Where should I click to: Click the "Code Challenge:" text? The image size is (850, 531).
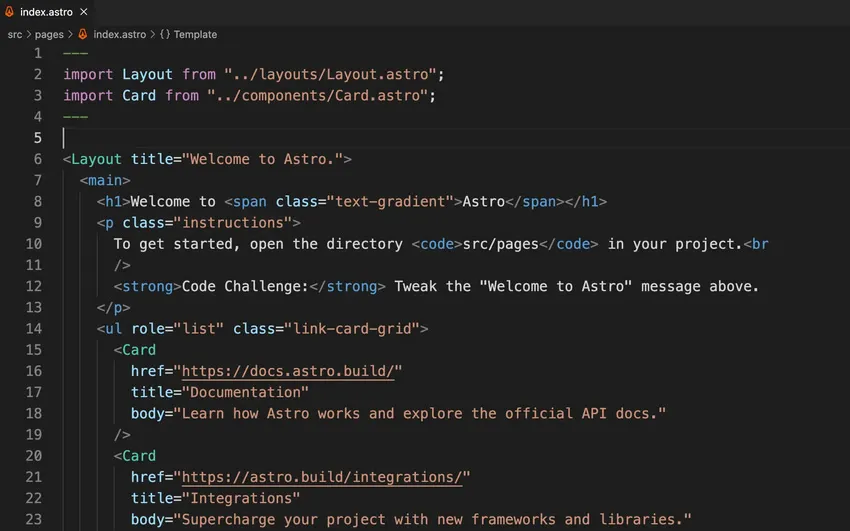(x=245, y=286)
